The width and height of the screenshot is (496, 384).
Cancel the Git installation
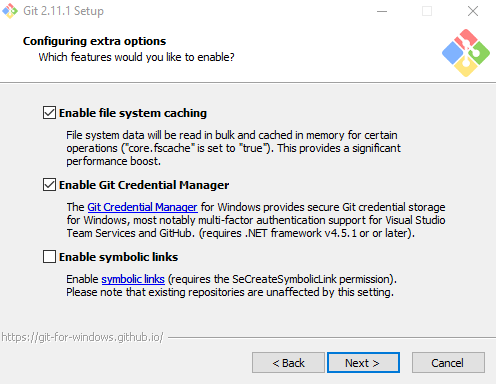pyautogui.click(x=448, y=363)
